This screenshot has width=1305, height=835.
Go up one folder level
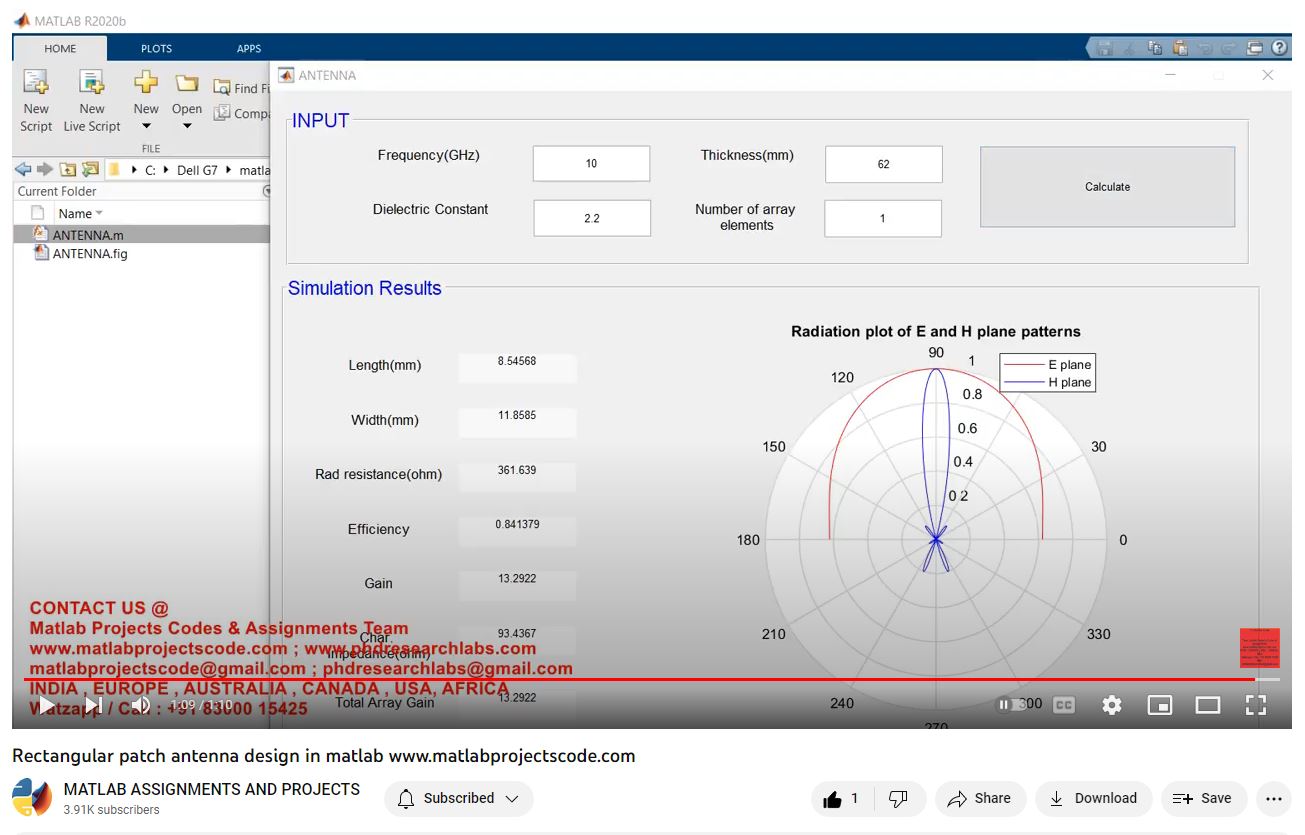[x=67, y=170]
